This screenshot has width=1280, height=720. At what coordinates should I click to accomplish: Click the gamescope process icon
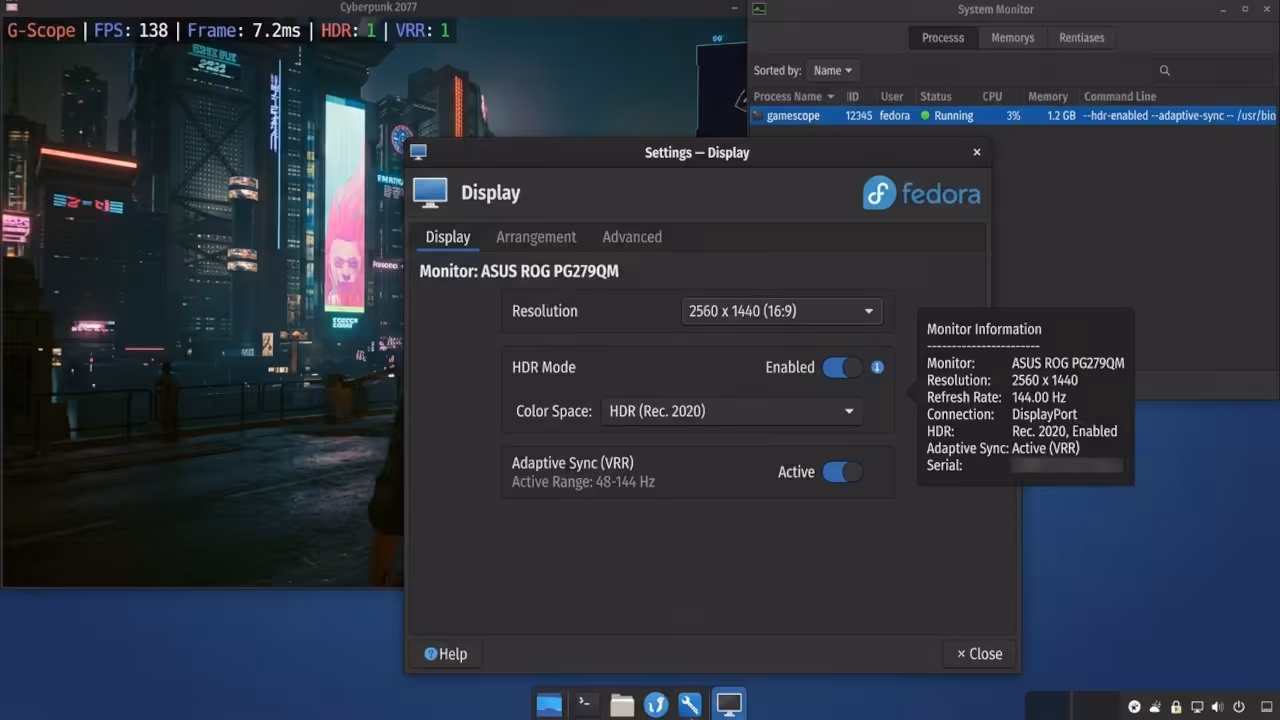click(x=758, y=116)
